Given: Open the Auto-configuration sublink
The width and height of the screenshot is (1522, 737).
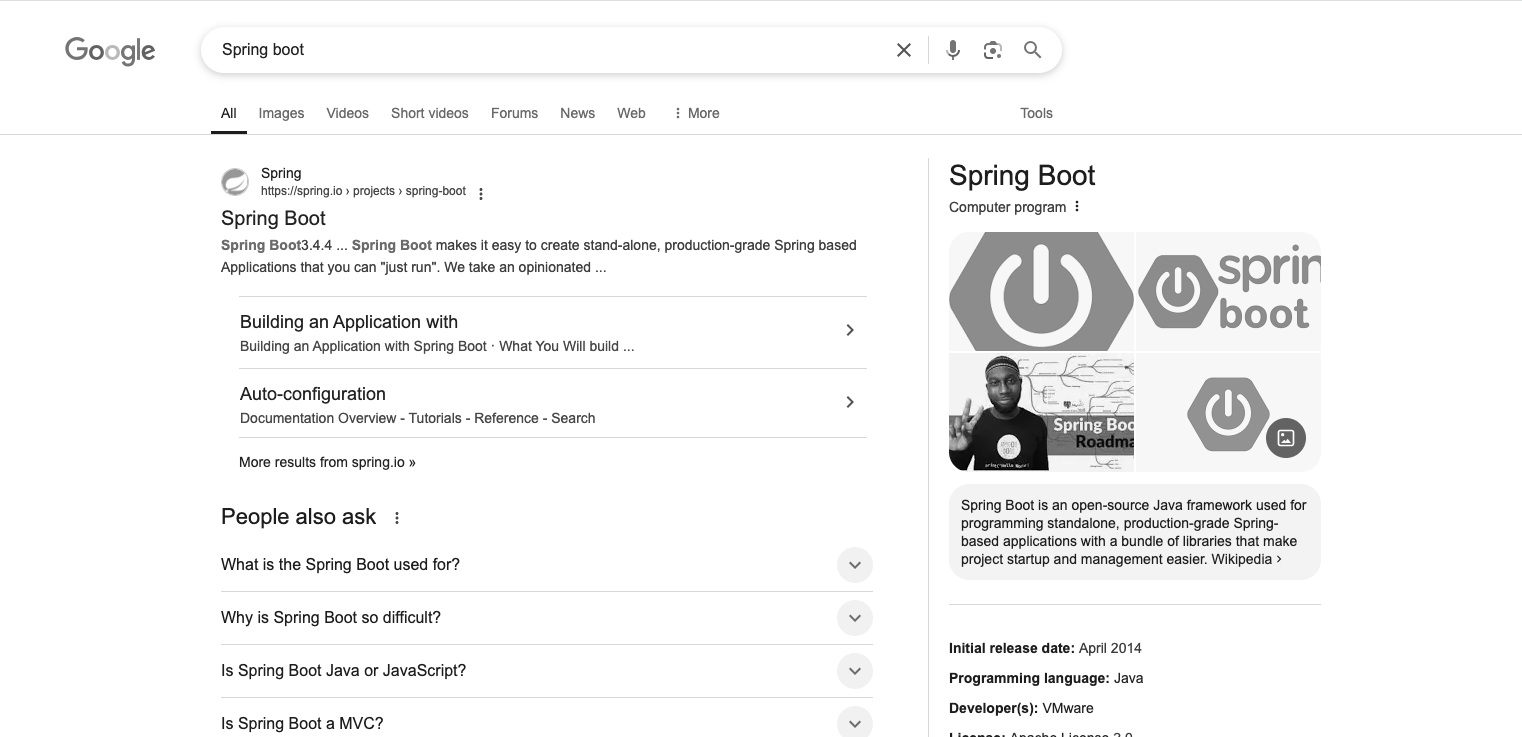Looking at the screenshot, I should coord(313,394).
